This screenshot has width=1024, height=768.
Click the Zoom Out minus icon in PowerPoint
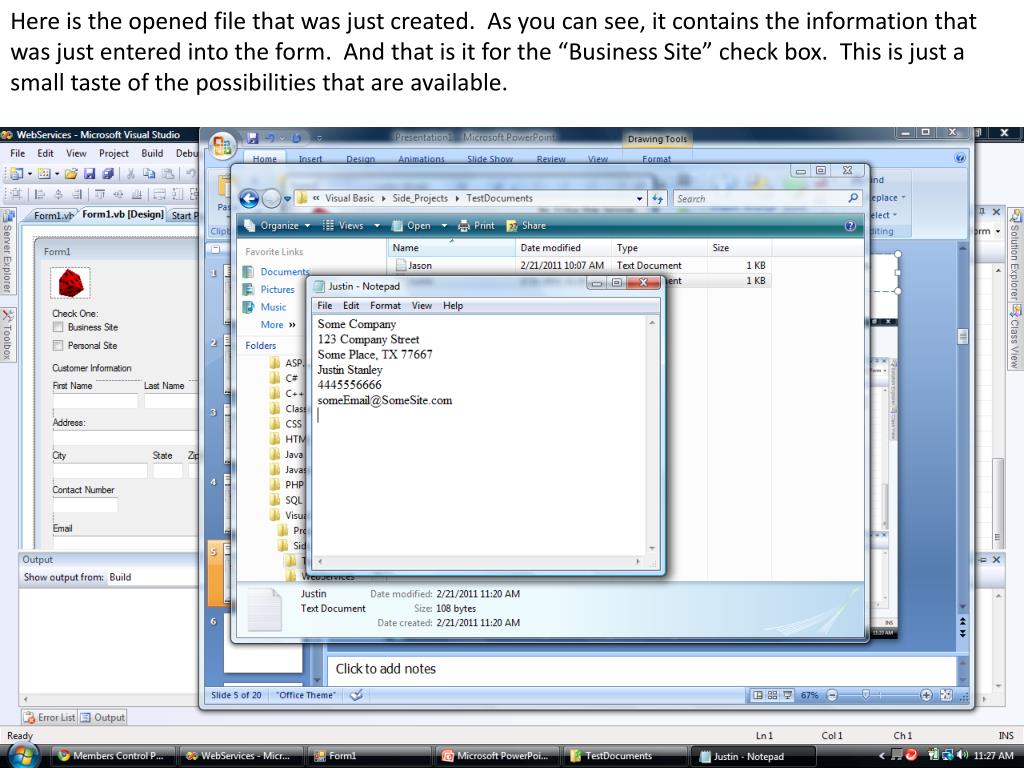click(x=832, y=696)
